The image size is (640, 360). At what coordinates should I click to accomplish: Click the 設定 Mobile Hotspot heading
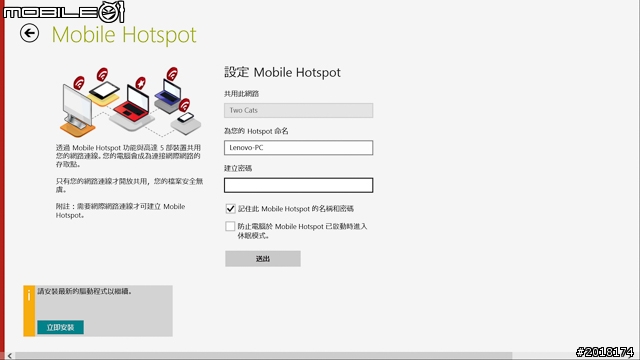pyautogui.click(x=282, y=72)
